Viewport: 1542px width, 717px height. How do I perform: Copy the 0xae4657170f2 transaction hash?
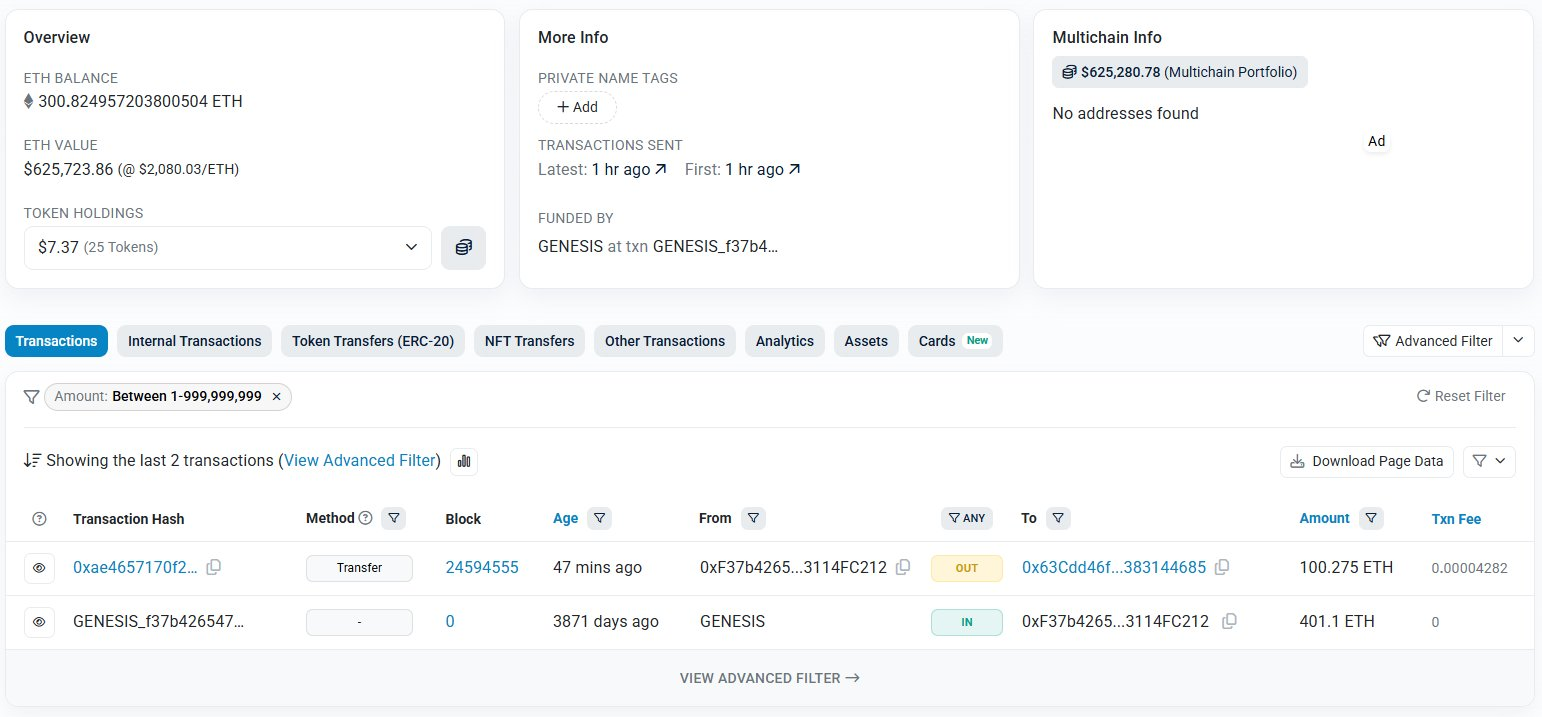pos(213,567)
